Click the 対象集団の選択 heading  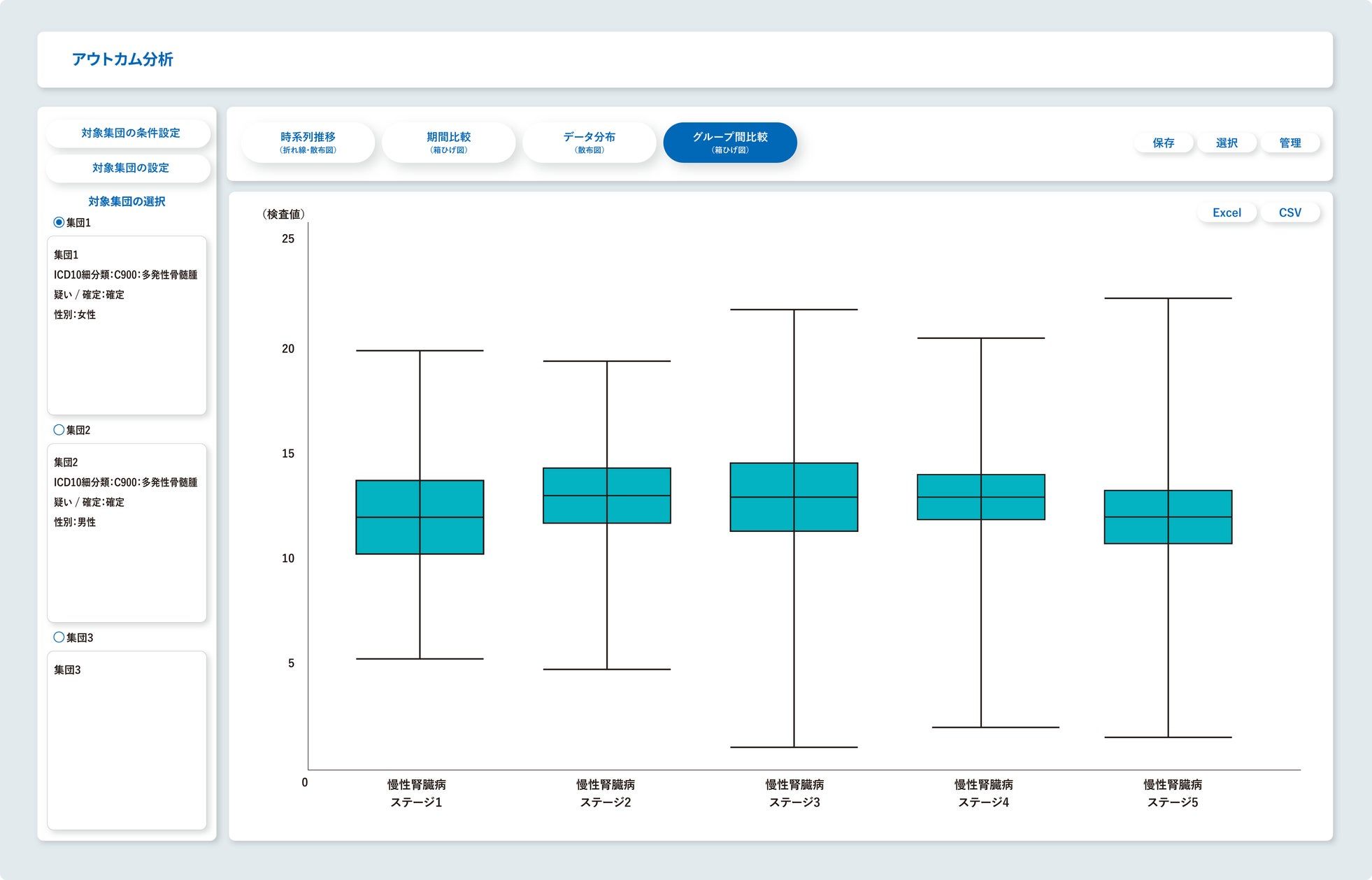coord(127,201)
